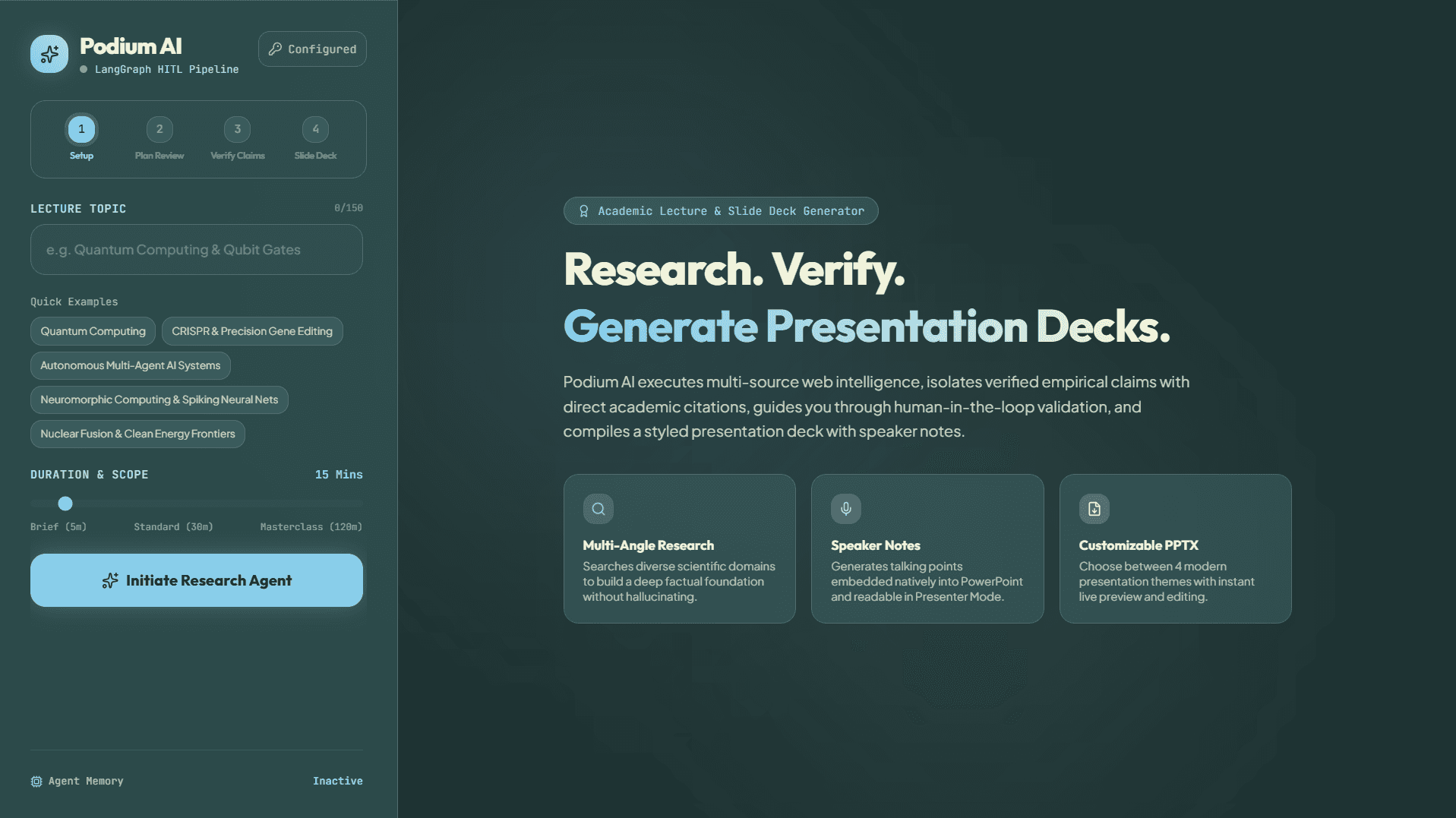Click the Standard (30m) slider label
This screenshot has height=818, width=1456.
pos(173,527)
